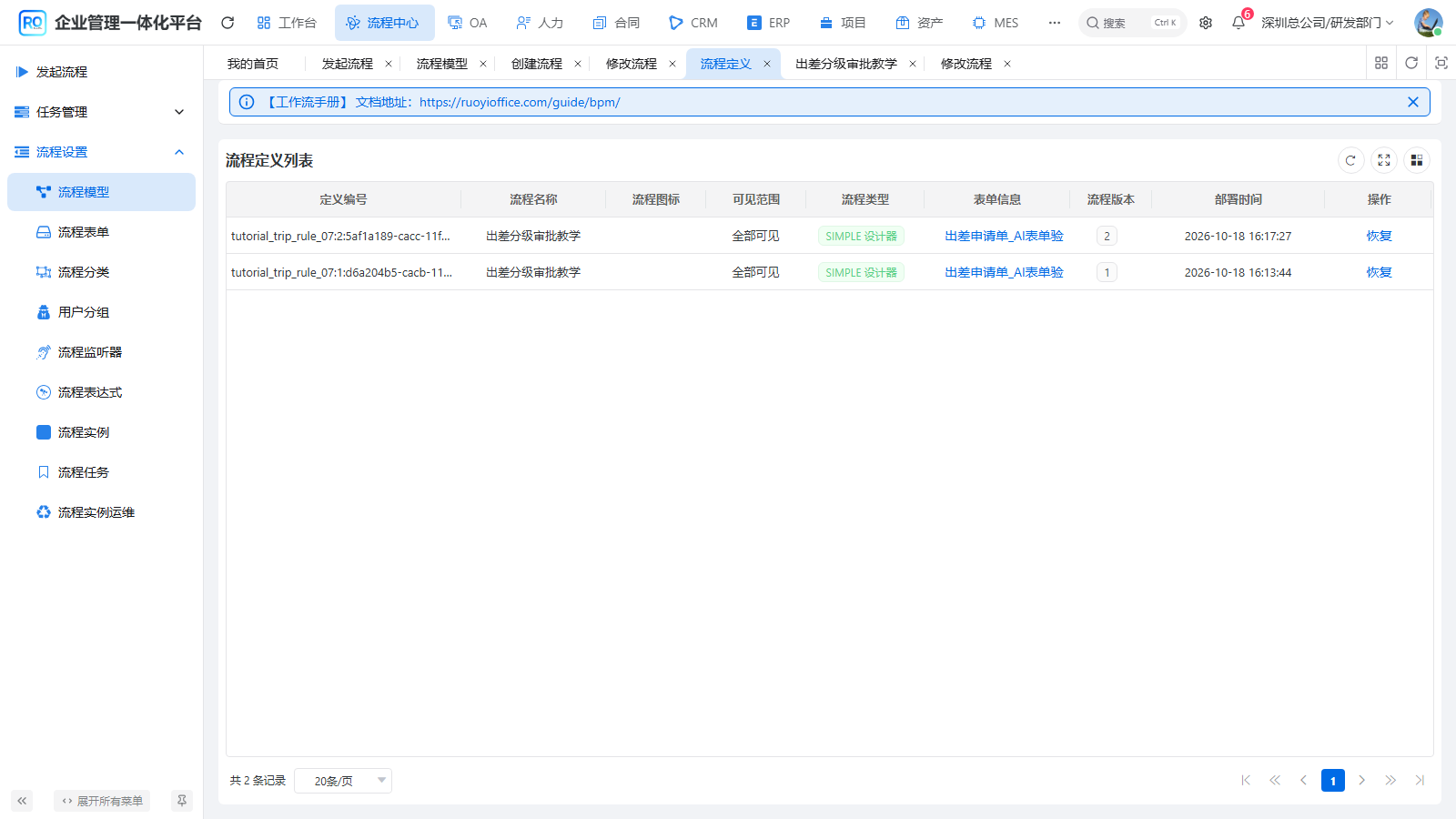Image resolution: width=1456 pixels, height=819 pixels.
Task: Click 恢复 for version 2 row
Action: click(x=1379, y=236)
